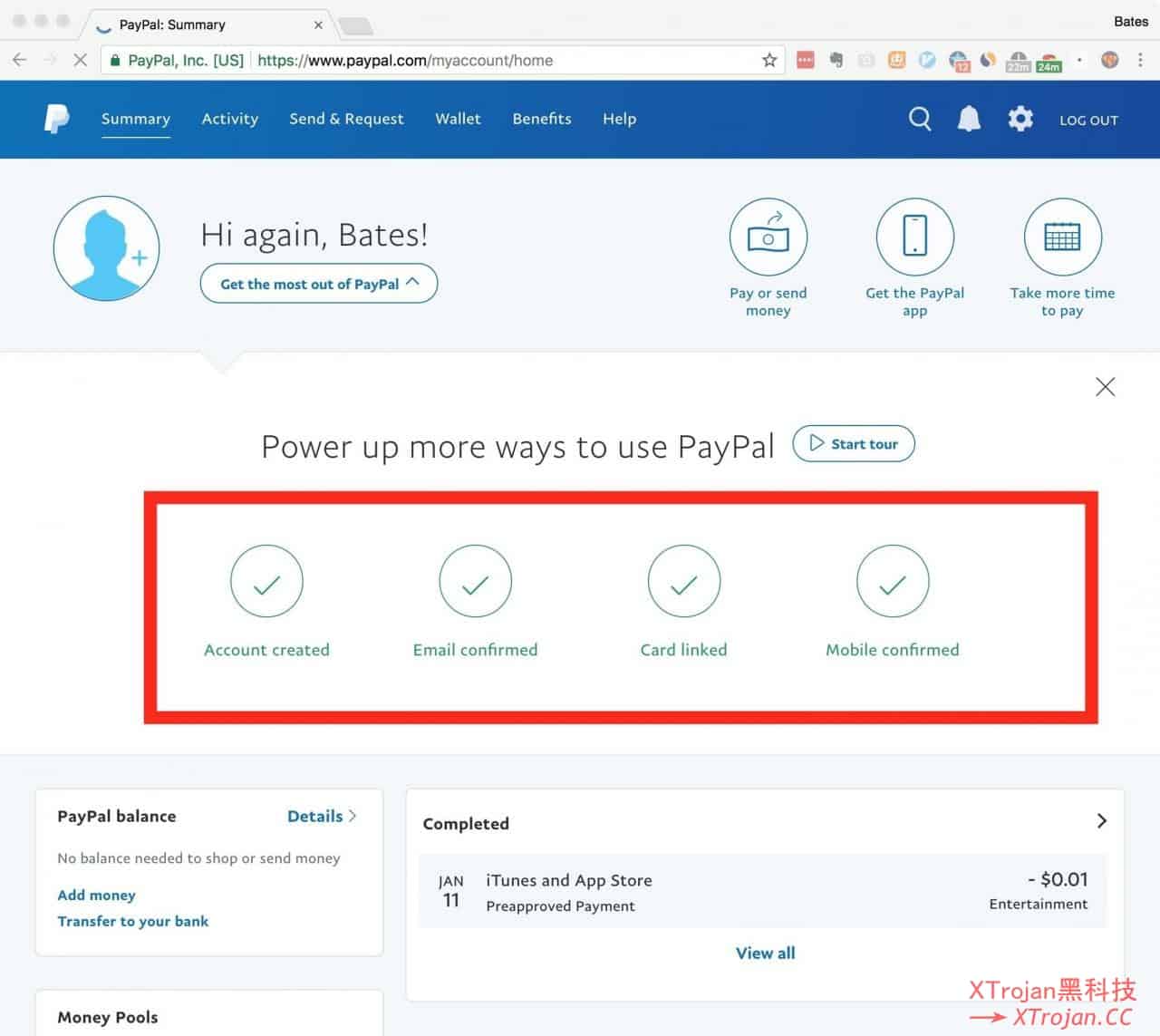
Task: Click the Mobile confirmed checkmark circle
Action: 893,582
